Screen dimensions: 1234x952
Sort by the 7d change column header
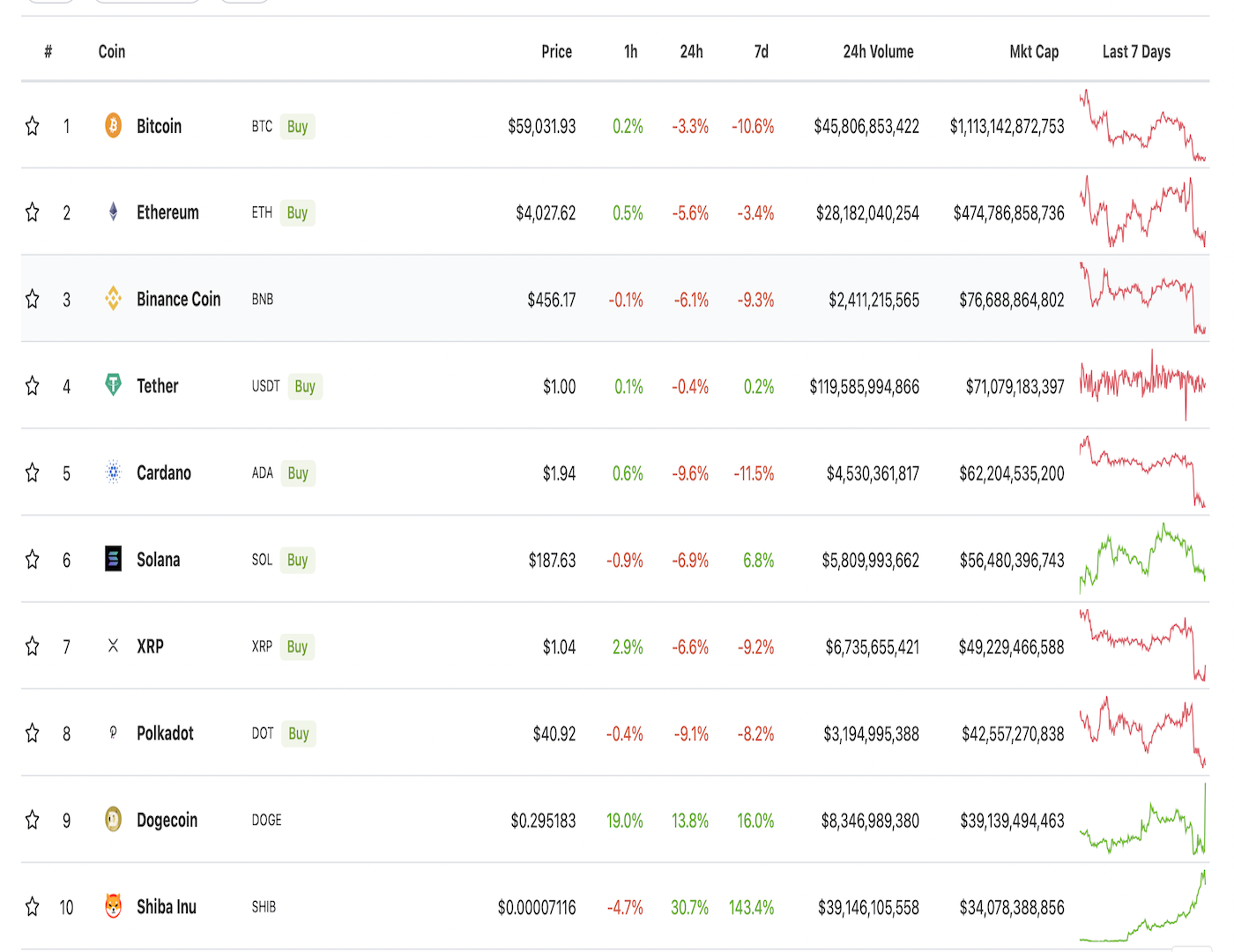coord(762,51)
